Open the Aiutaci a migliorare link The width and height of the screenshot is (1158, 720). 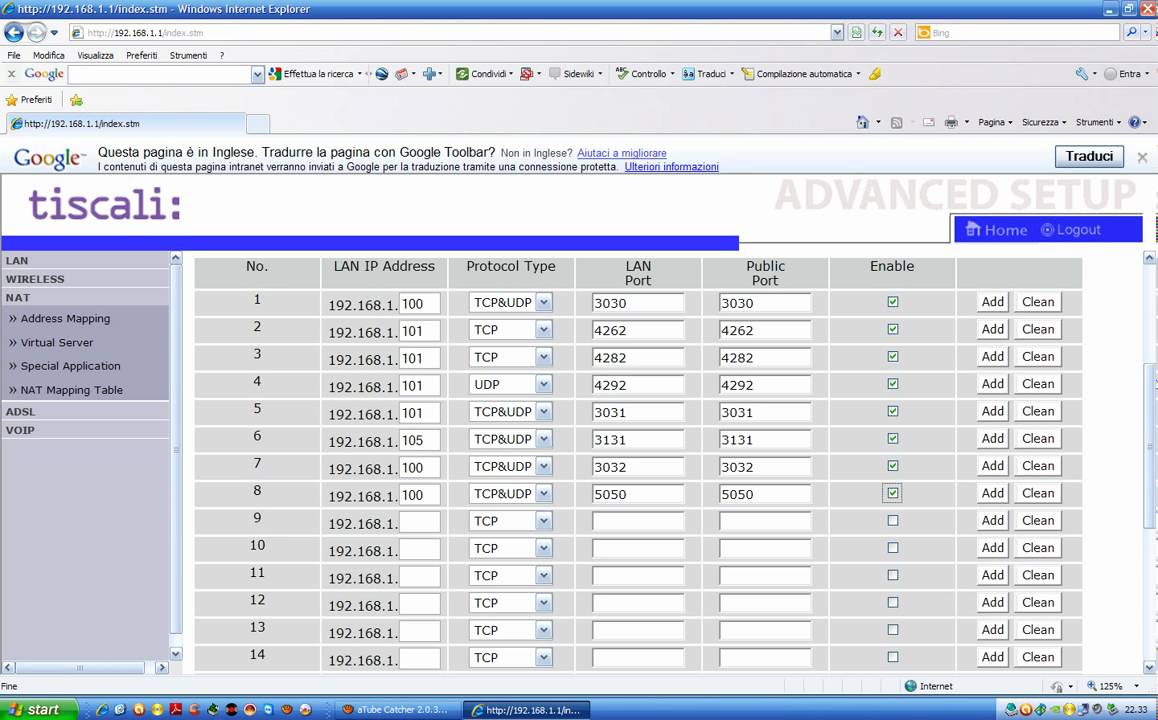point(622,153)
